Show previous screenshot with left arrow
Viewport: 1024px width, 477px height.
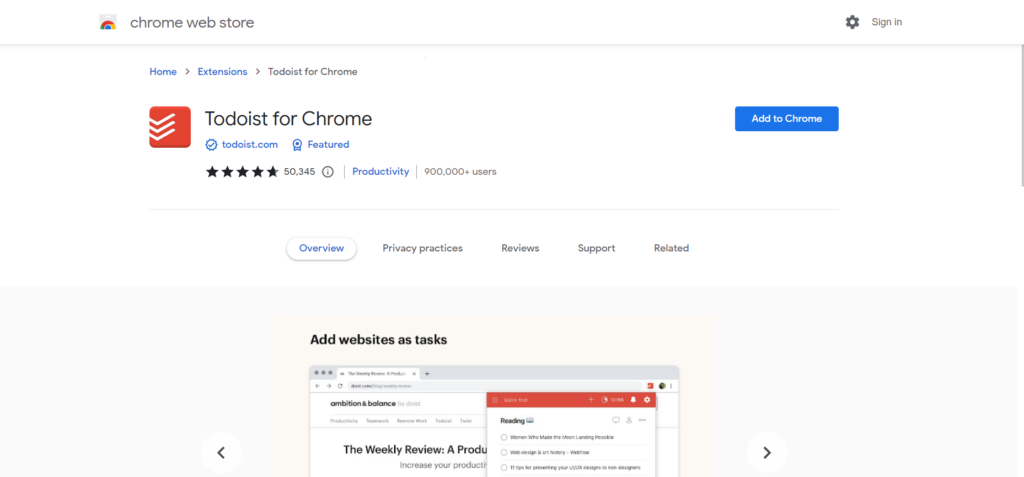tap(221, 452)
